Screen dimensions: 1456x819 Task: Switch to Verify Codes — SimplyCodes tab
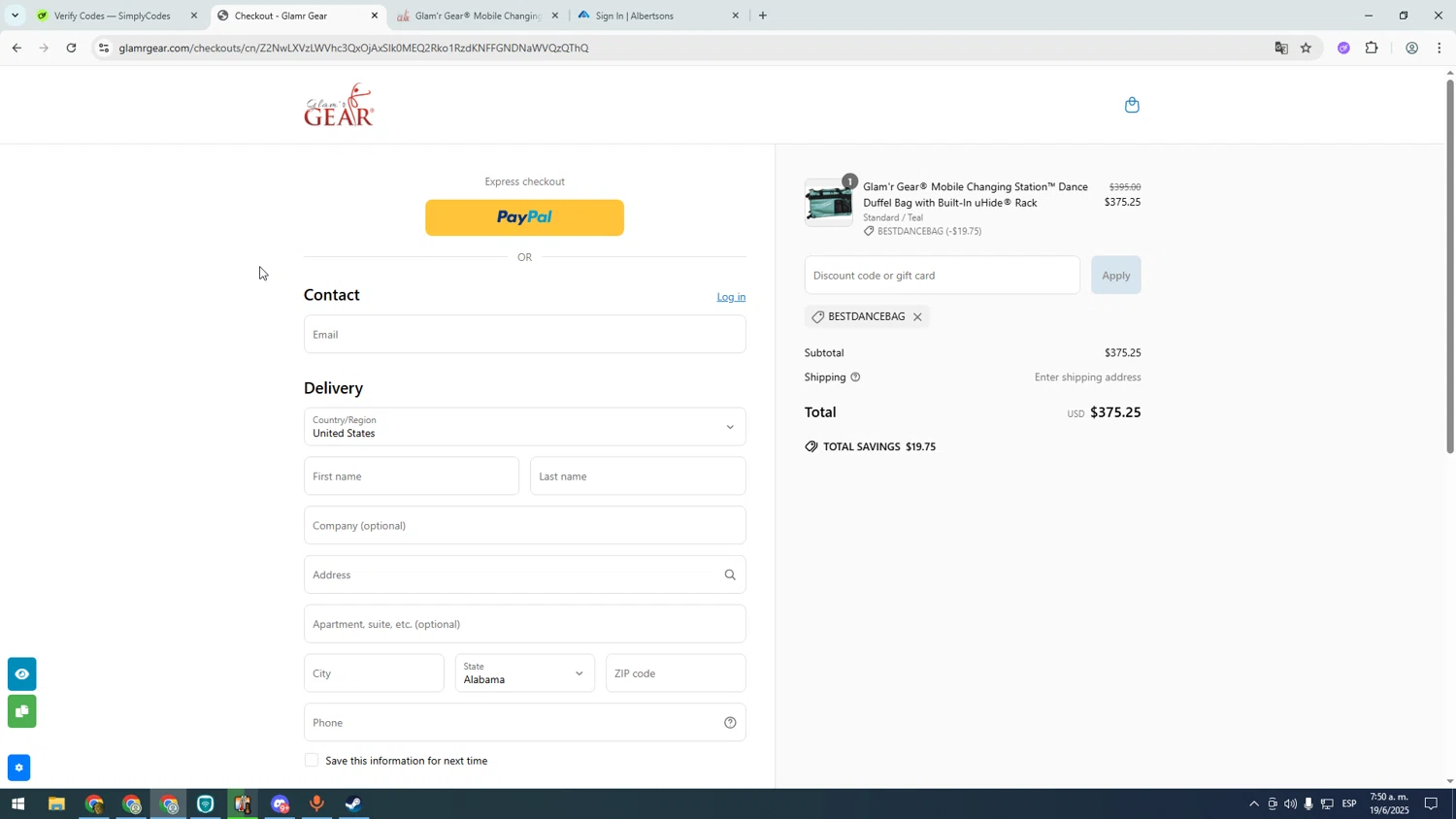pos(113,16)
